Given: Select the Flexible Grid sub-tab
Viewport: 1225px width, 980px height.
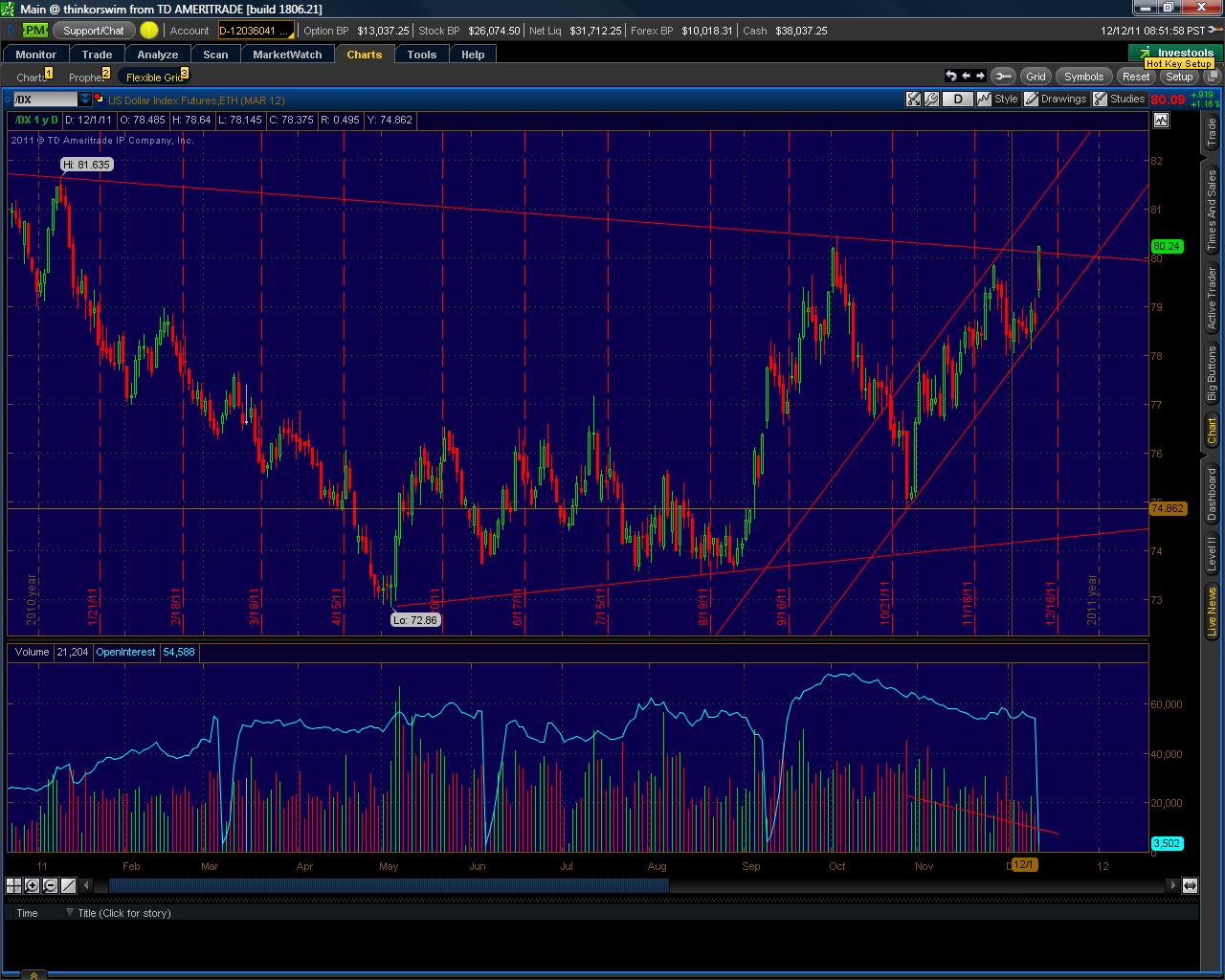Looking at the screenshot, I should coord(156,78).
